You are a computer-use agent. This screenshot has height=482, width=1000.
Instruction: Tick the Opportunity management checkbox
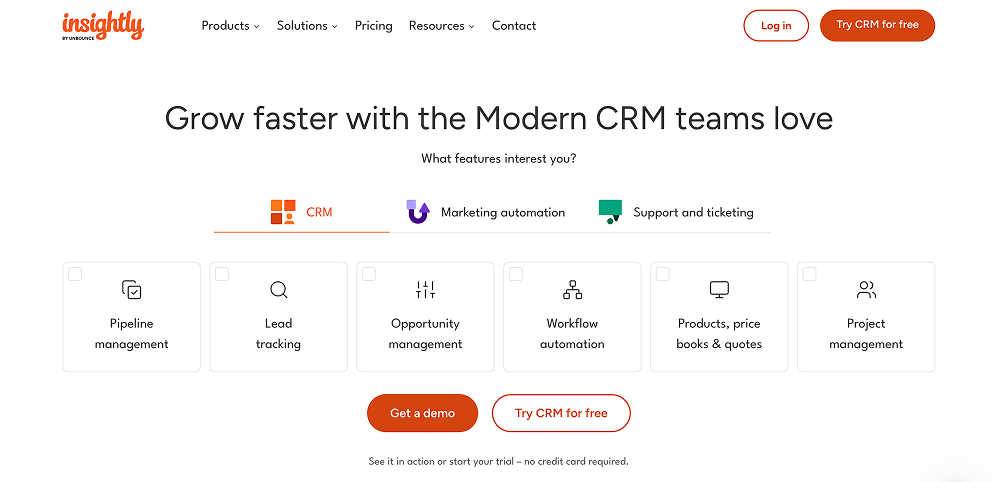[x=369, y=274]
